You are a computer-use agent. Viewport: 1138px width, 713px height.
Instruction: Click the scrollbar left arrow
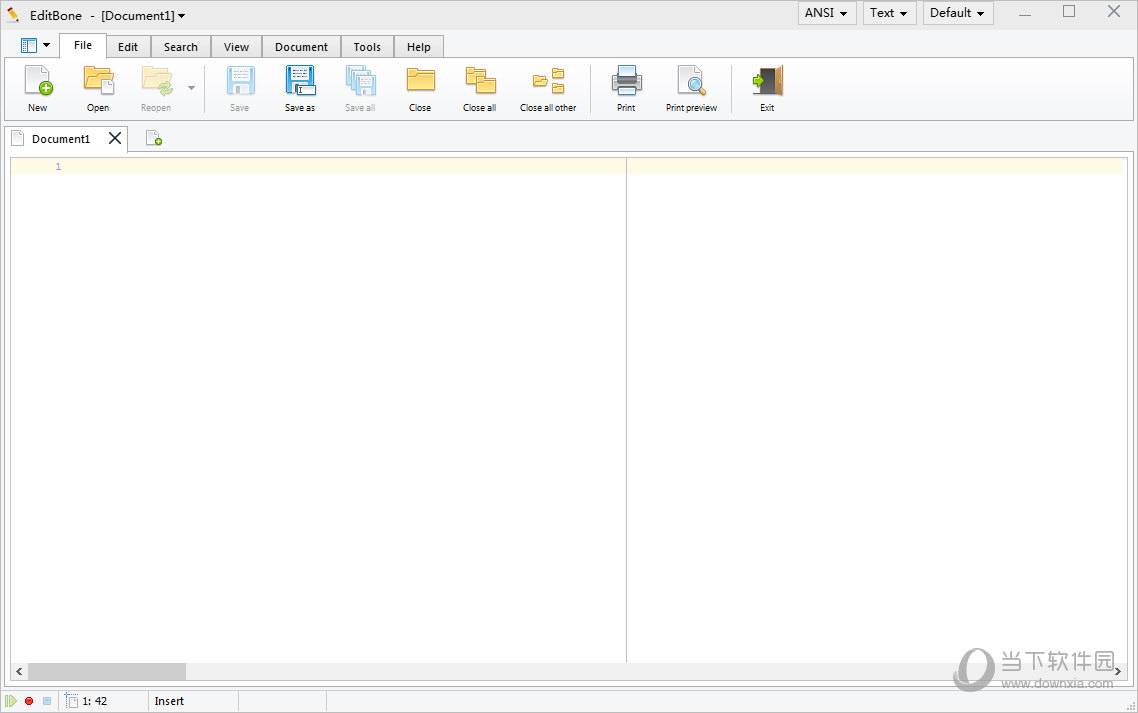[x=19, y=672]
